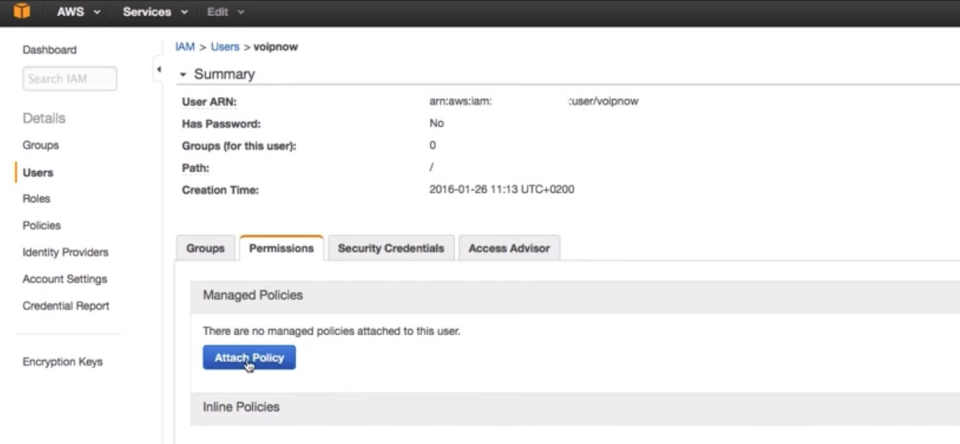
Task: Click the AWS cube logo icon
Action: pos(21,12)
